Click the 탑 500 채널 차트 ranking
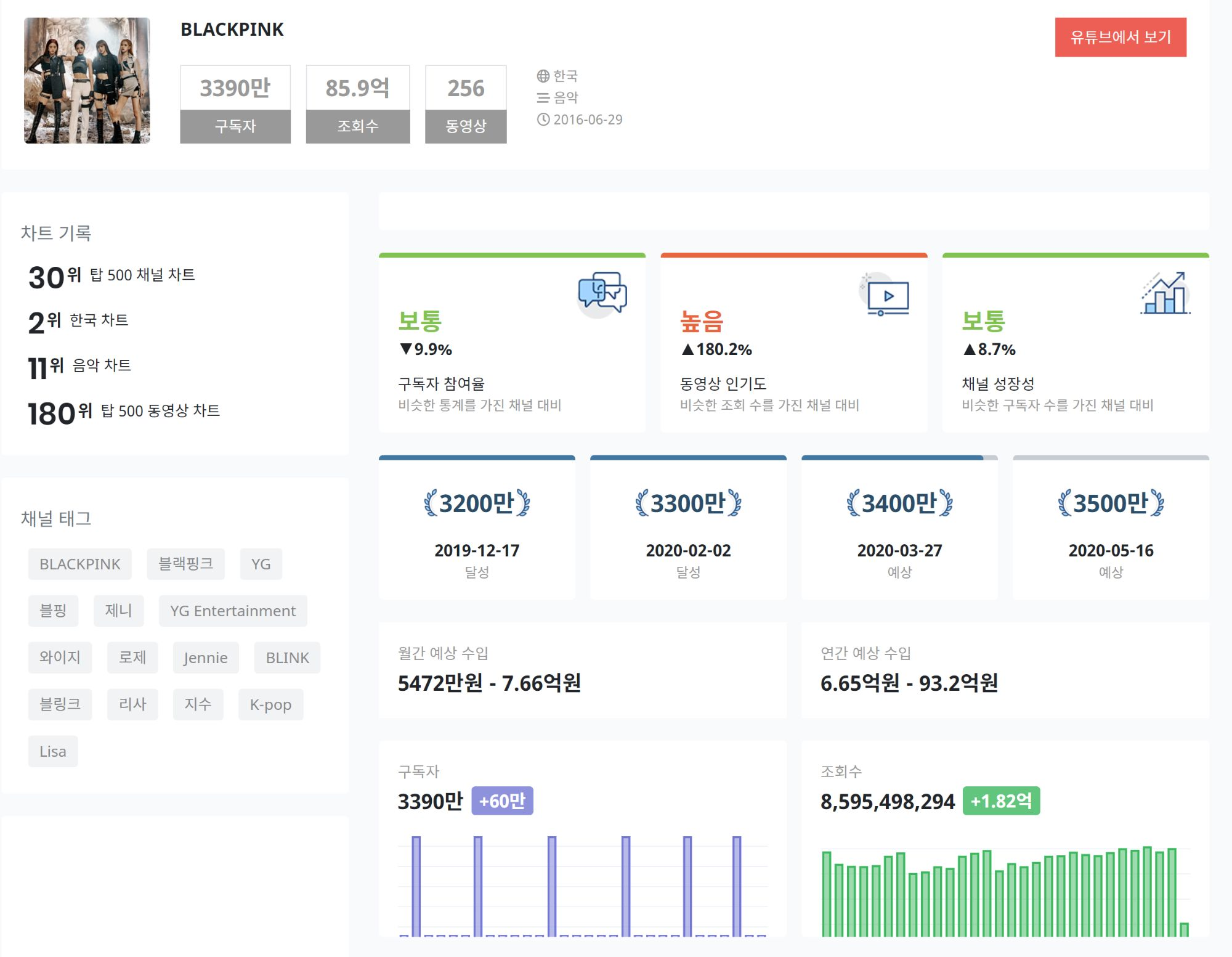 pos(111,276)
